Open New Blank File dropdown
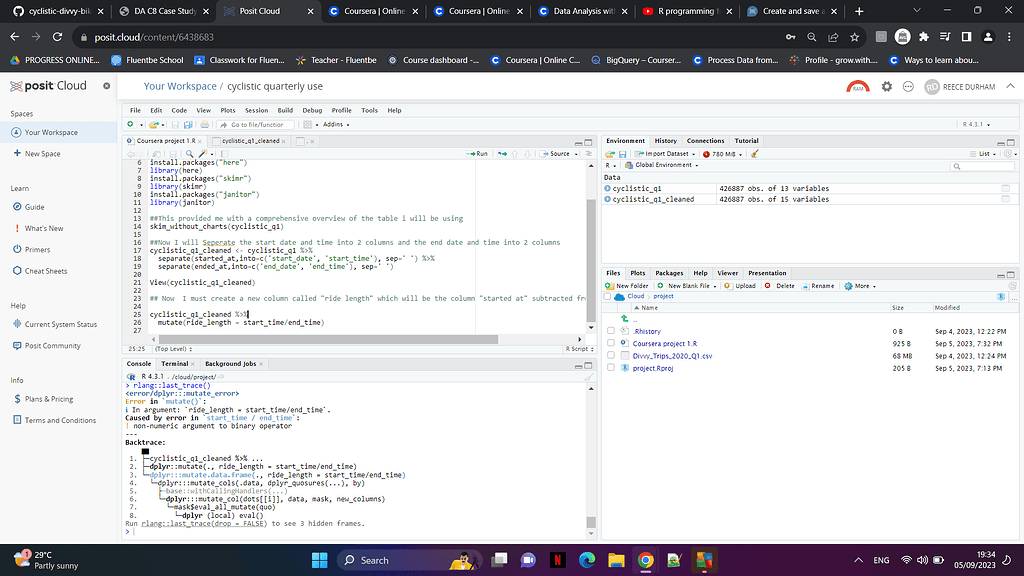This screenshot has height=576, width=1024. point(687,286)
